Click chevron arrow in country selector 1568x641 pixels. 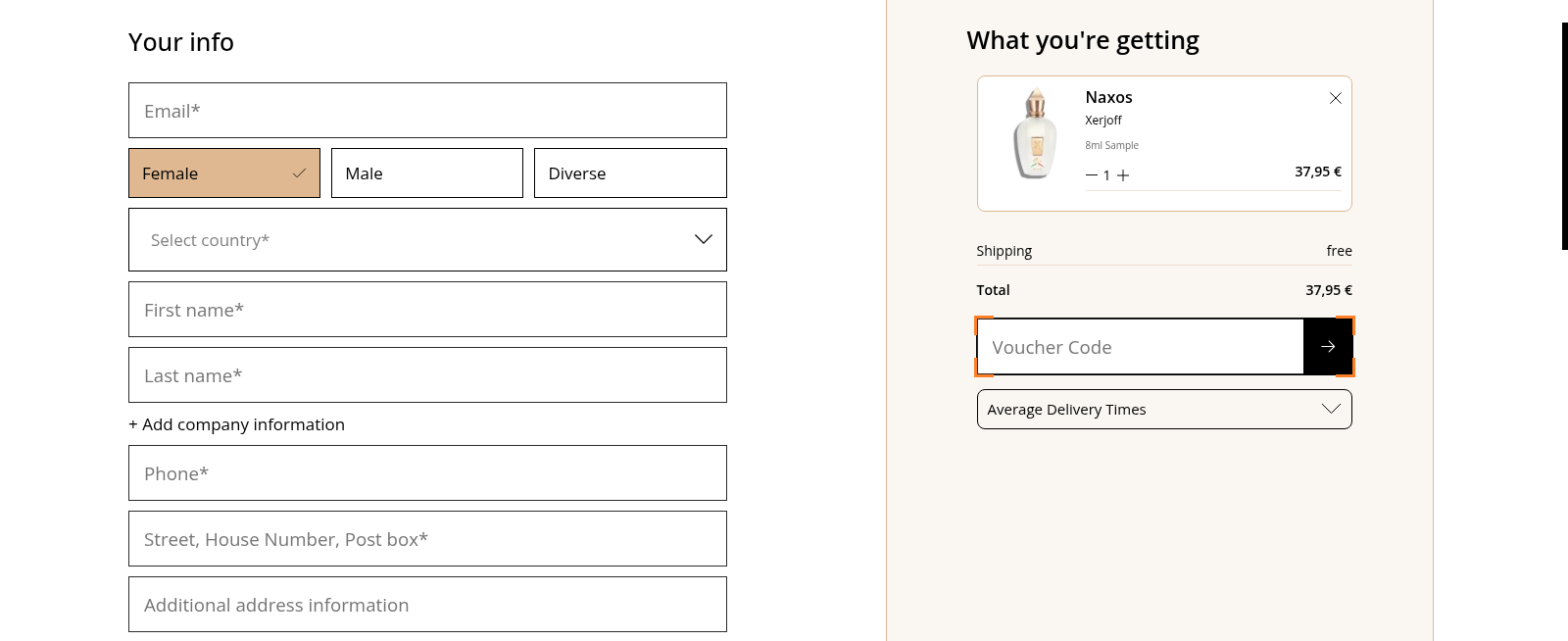click(x=703, y=239)
